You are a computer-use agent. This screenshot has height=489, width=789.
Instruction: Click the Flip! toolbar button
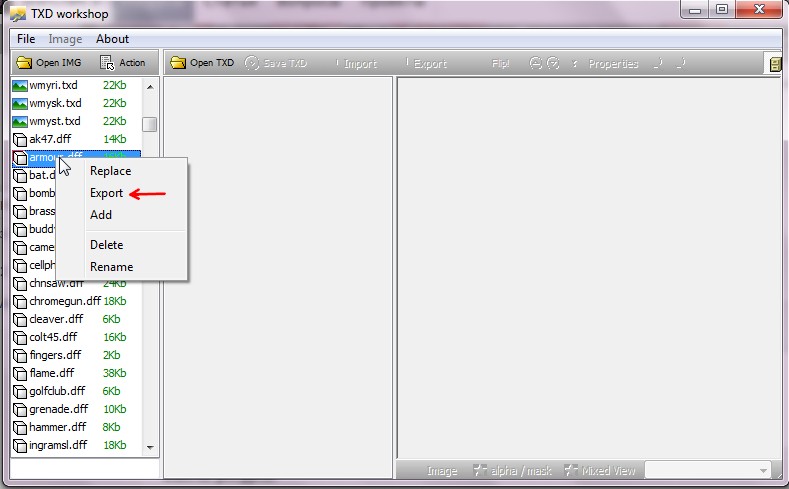coord(500,64)
